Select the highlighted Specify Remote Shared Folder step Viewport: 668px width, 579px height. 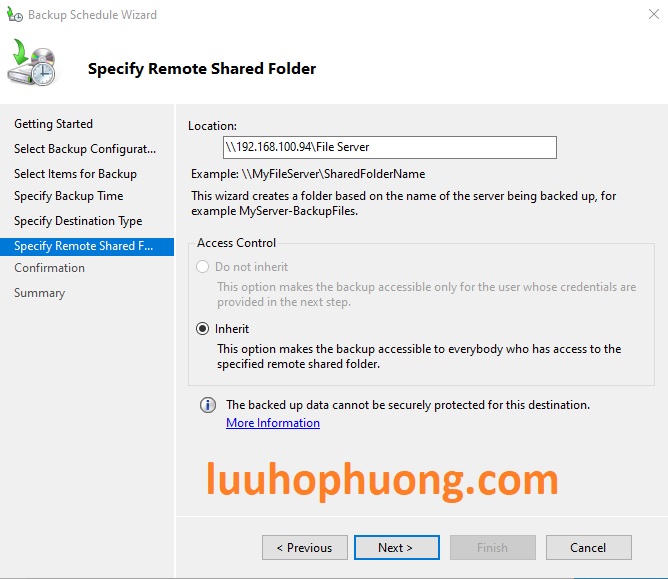[84, 246]
